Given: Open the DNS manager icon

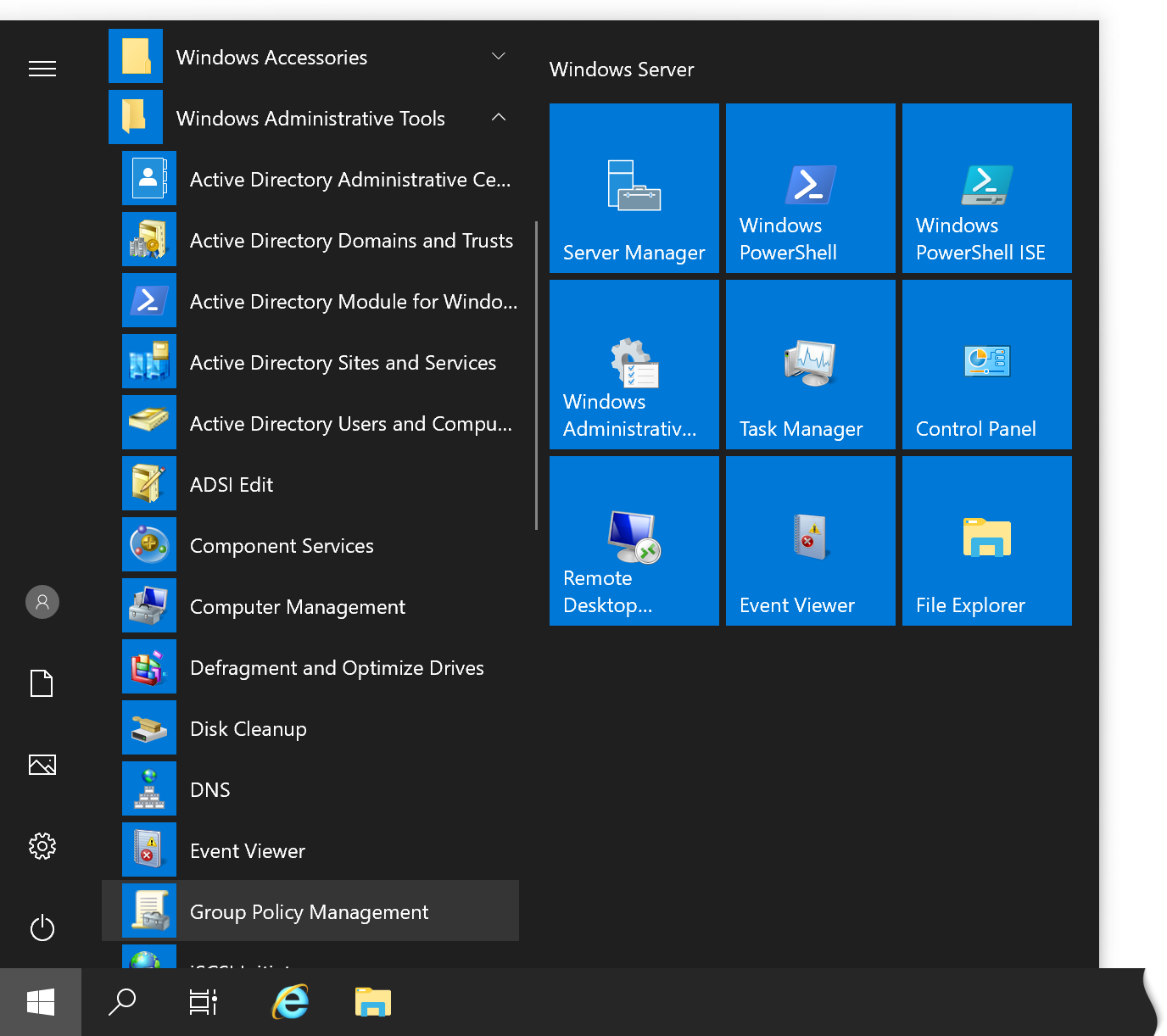Looking at the screenshot, I should (149, 788).
